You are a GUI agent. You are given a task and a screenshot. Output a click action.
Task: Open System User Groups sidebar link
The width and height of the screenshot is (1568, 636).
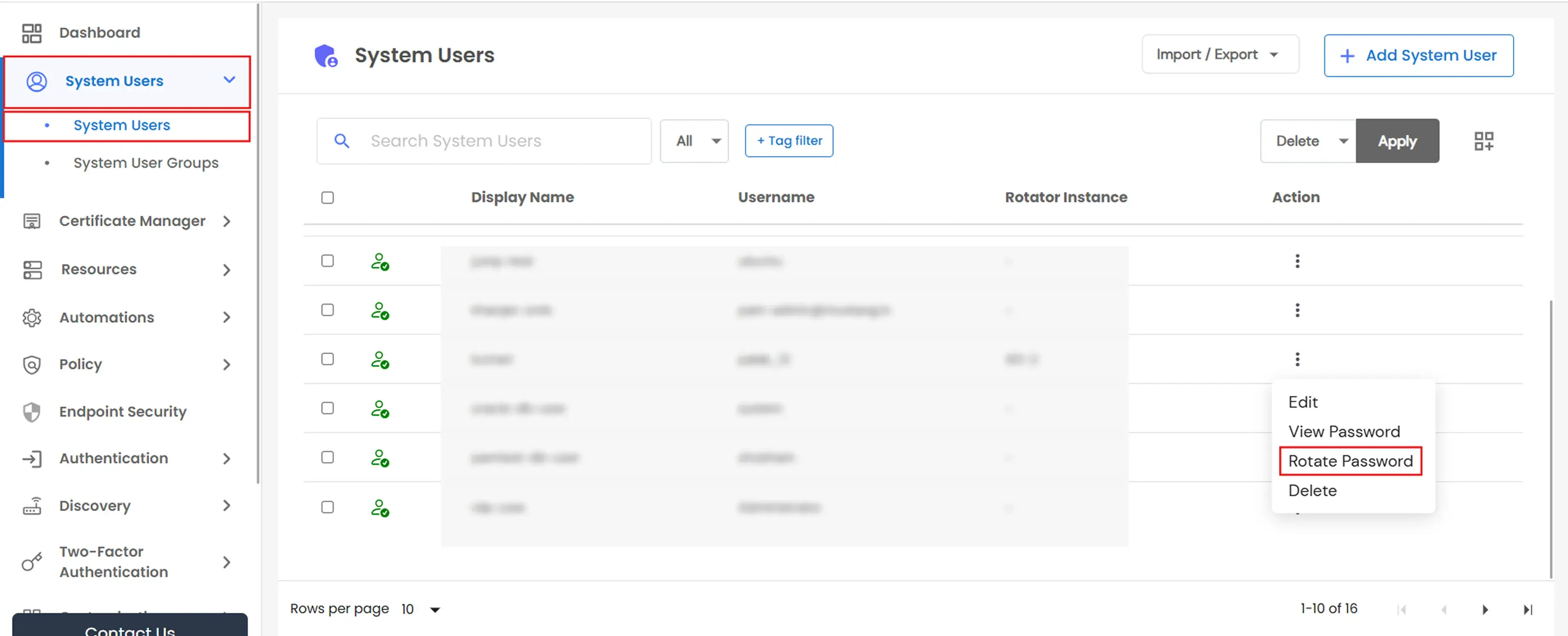pyautogui.click(x=146, y=162)
